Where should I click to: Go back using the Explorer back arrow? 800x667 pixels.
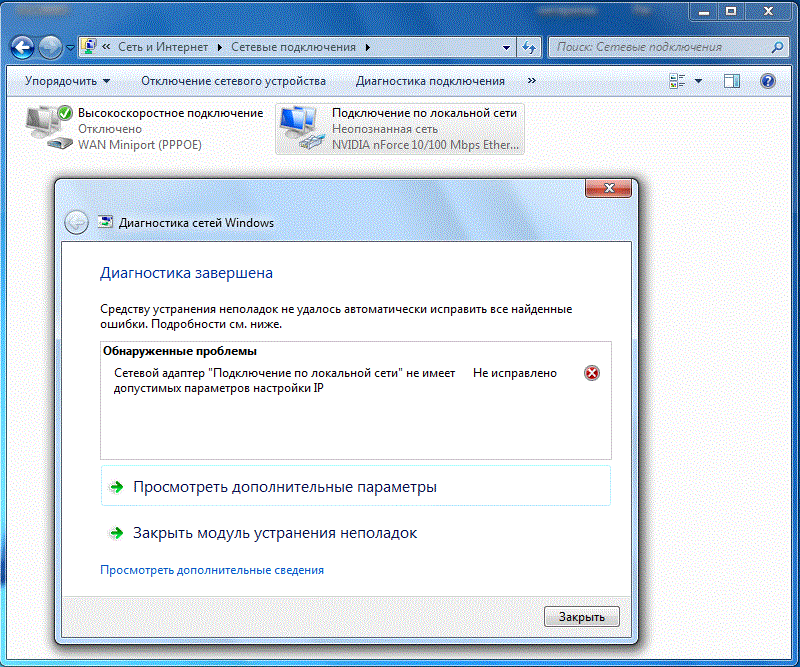point(22,48)
